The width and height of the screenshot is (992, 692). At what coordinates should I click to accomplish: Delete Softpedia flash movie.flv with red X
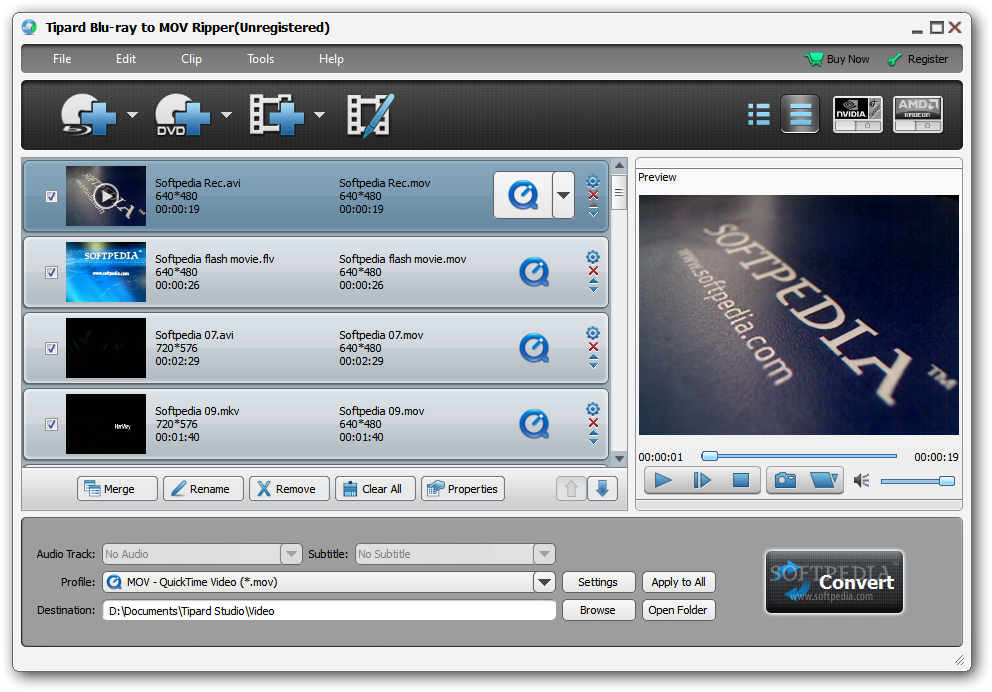pos(593,271)
